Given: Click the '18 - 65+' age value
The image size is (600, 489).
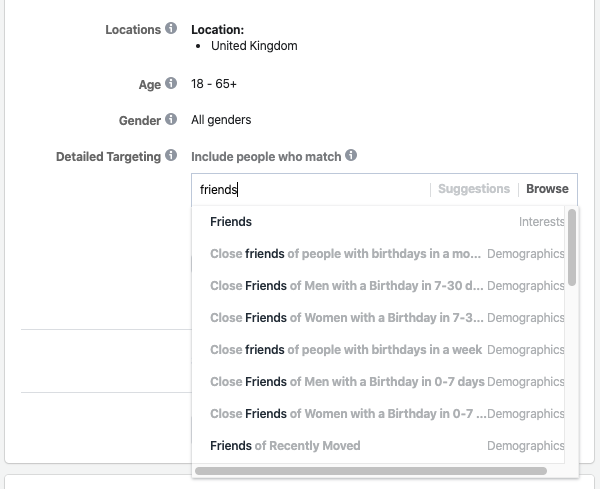Looking at the screenshot, I should click(x=214, y=84).
